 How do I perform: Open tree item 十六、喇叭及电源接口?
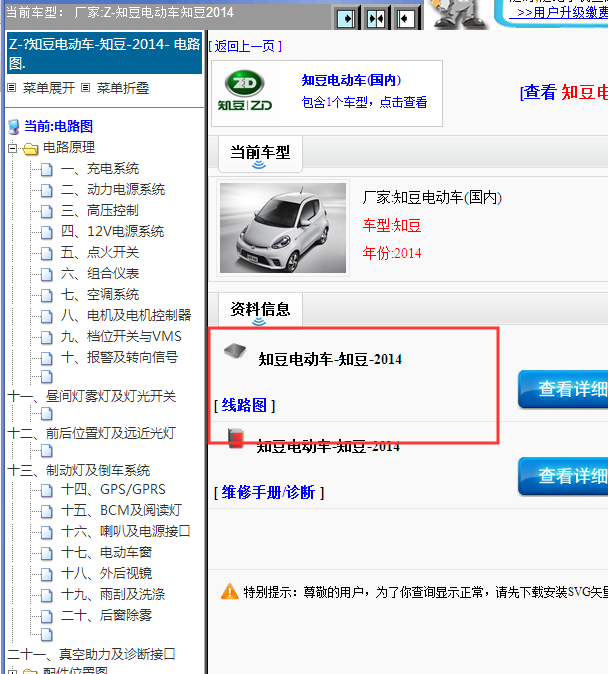(126, 532)
